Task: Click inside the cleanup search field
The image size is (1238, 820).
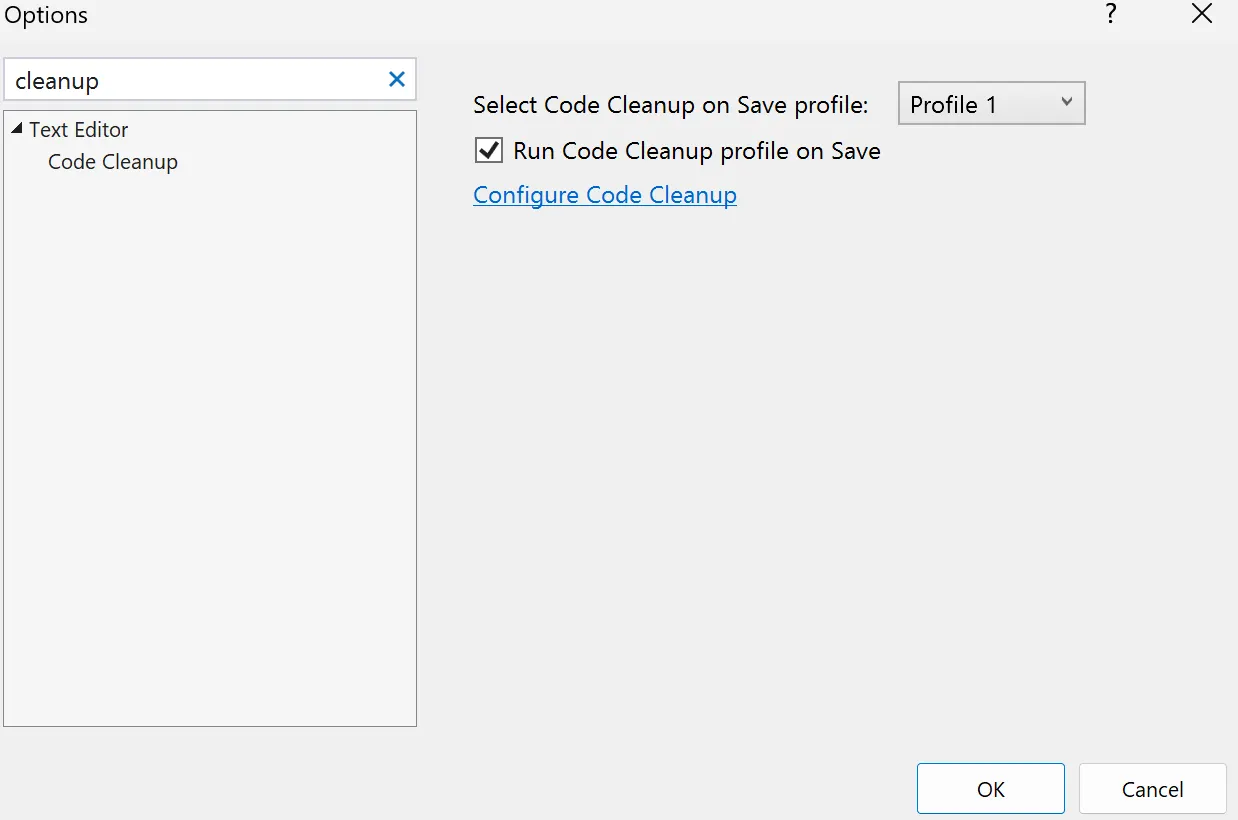Action: tap(200, 79)
